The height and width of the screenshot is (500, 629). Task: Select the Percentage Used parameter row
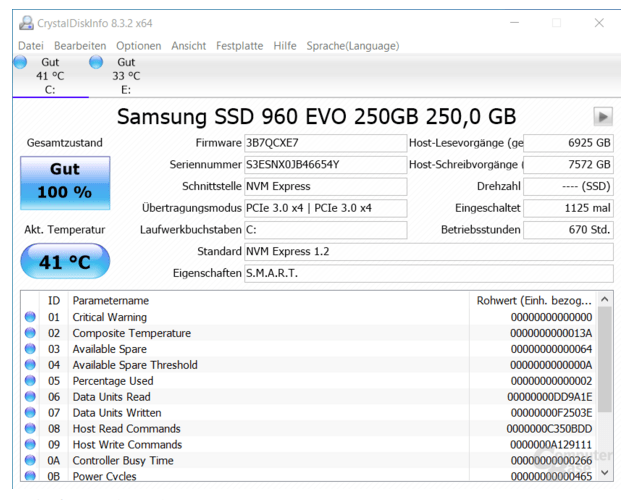pos(309,381)
